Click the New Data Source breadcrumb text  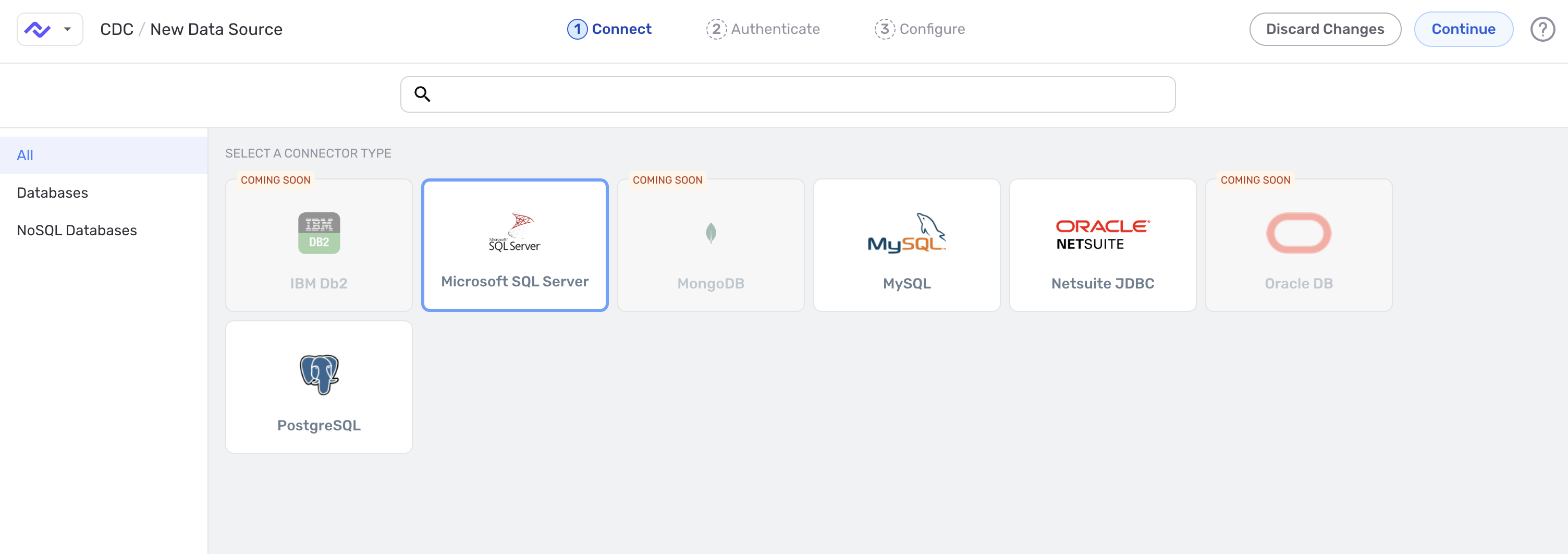pos(216,29)
